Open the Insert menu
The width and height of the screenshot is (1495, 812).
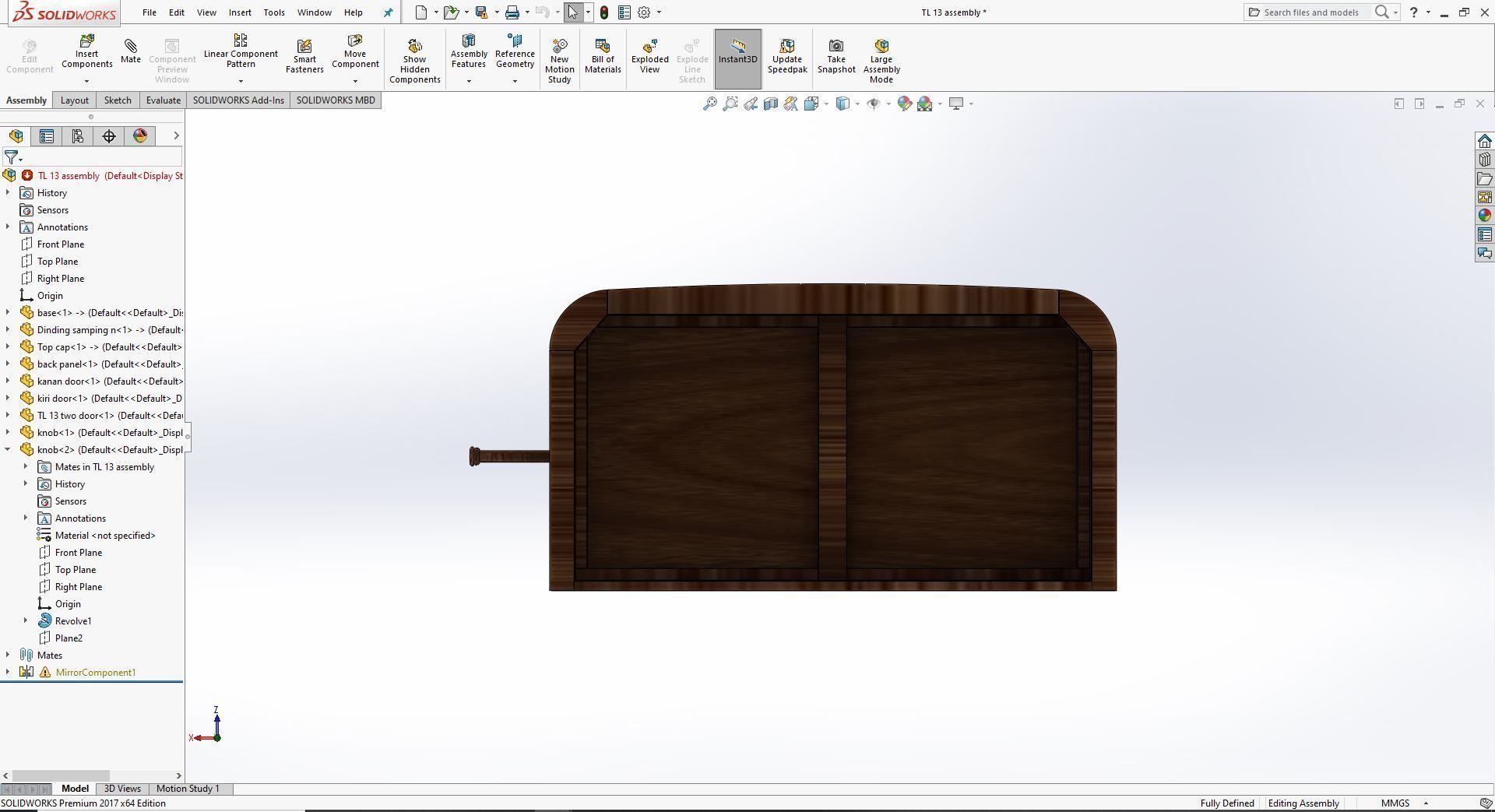[240, 12]
